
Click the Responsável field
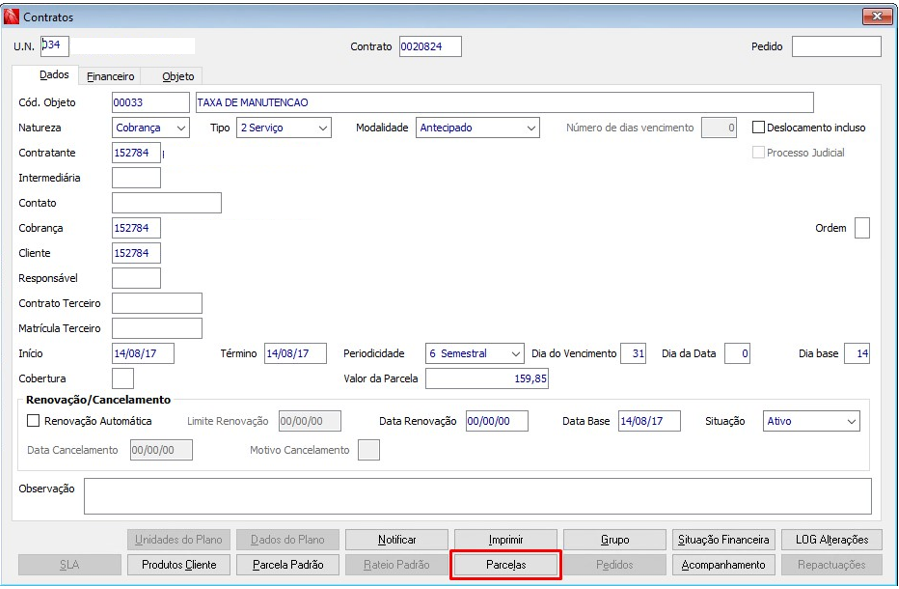(136, 278)
